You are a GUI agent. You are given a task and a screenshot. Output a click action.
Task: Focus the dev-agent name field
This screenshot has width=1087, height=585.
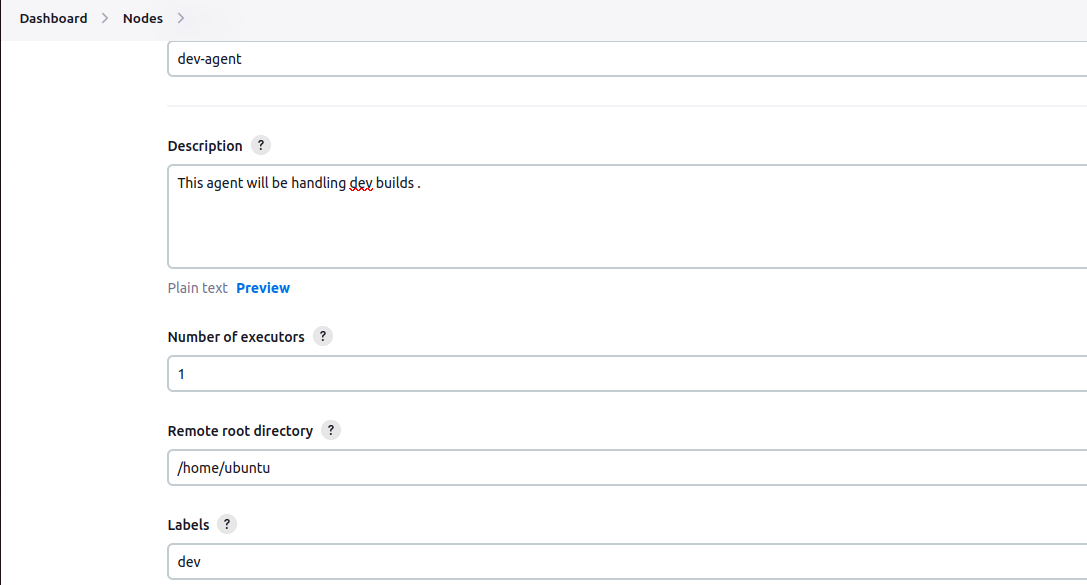pos(627,59)
